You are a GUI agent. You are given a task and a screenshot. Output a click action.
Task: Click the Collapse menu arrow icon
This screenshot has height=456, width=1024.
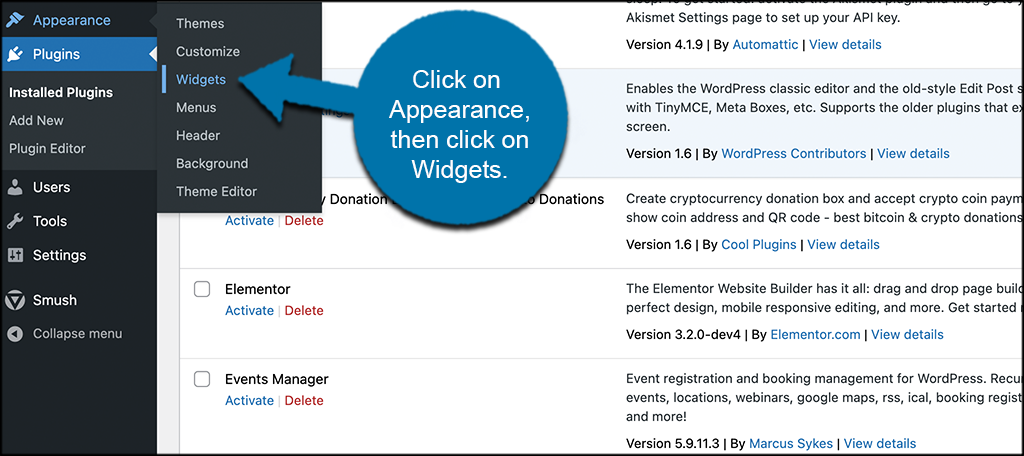(x=15, y=334)
